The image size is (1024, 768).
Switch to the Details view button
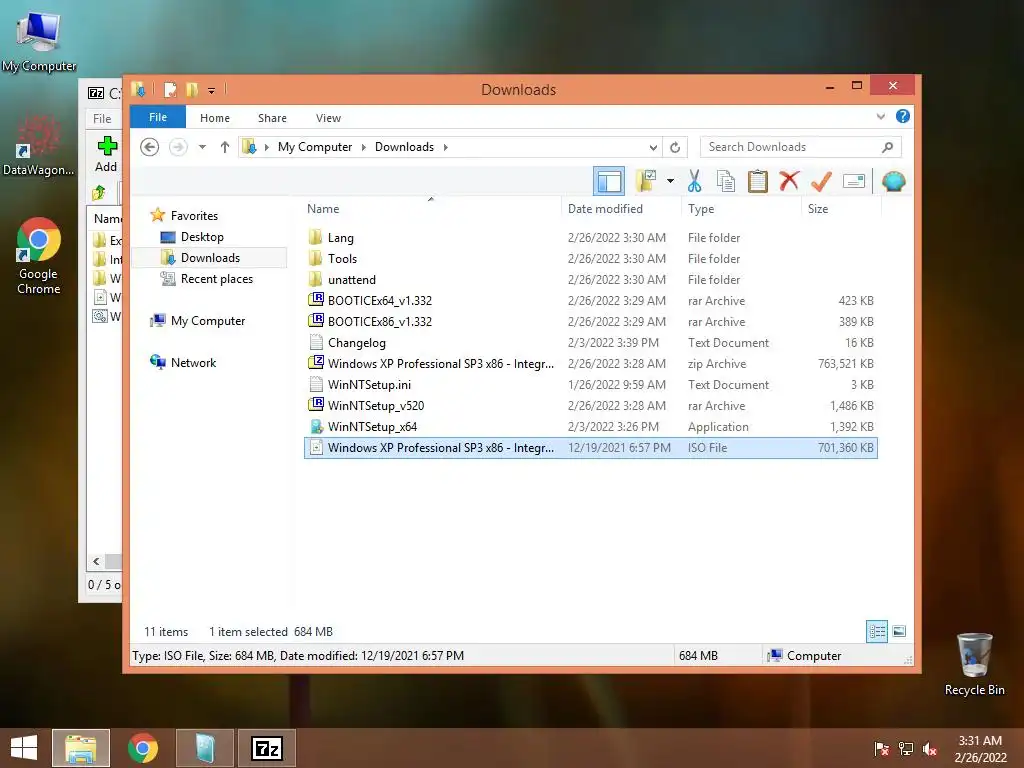[877, 631]
